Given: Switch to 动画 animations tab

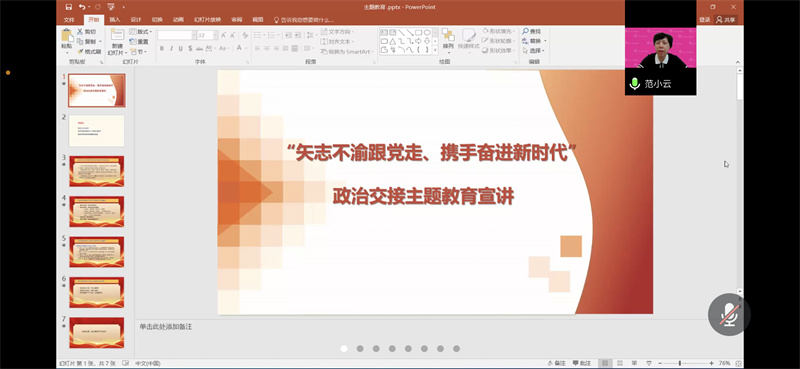Looking at the screenshot, I should pos(178,19).
